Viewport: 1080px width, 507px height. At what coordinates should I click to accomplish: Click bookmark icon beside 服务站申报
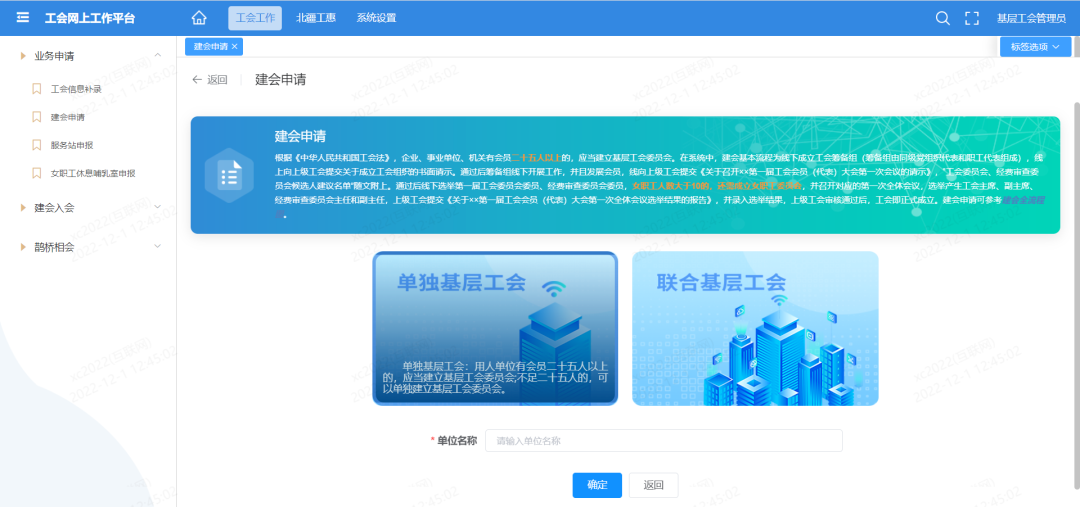pyautogui.click(x=37, y=145)
